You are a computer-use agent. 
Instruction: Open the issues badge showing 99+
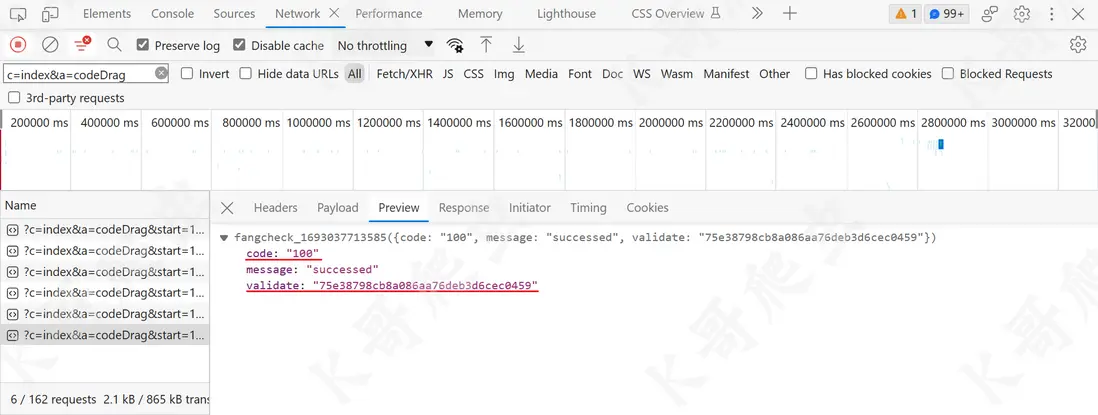pos(947,14)
